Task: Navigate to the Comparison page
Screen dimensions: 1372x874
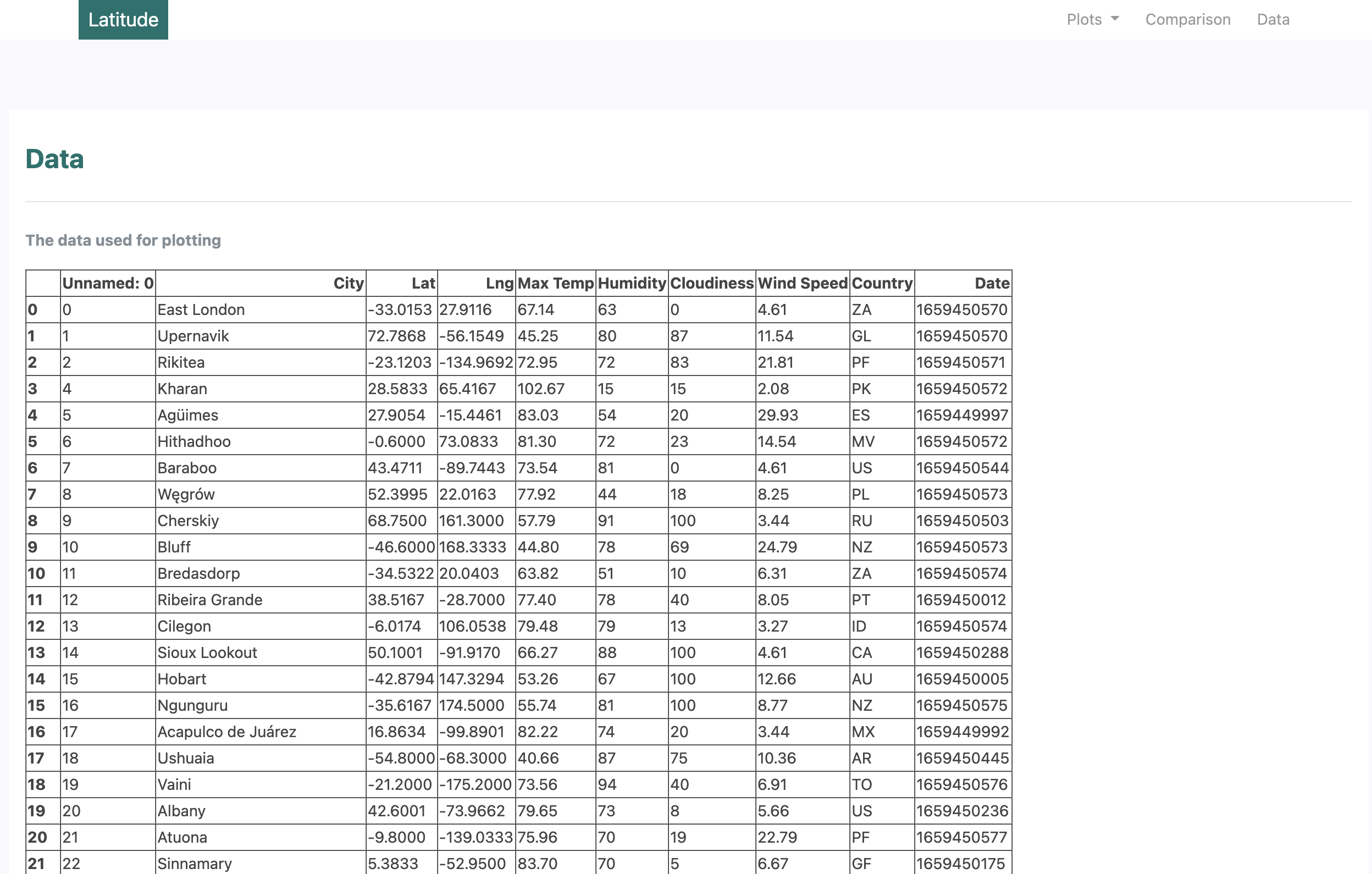Action: 1187,19
